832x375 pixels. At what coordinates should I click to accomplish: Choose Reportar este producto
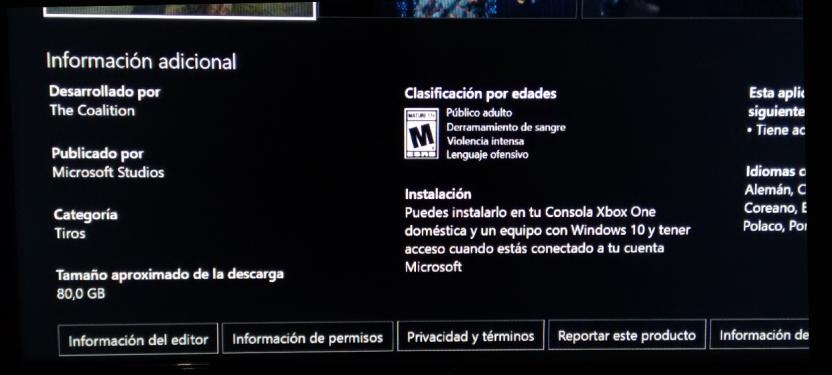(x=627, y=335)
